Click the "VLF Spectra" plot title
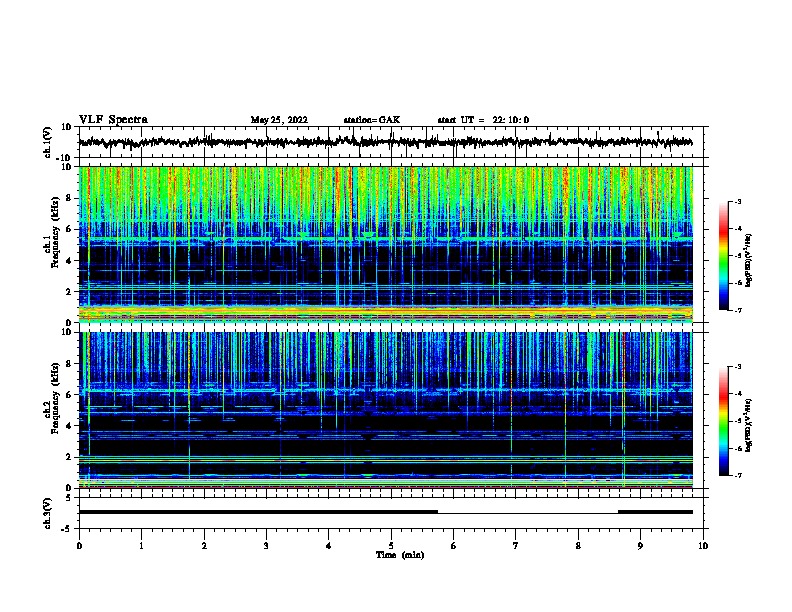792x612 pixels. [113, 120]
